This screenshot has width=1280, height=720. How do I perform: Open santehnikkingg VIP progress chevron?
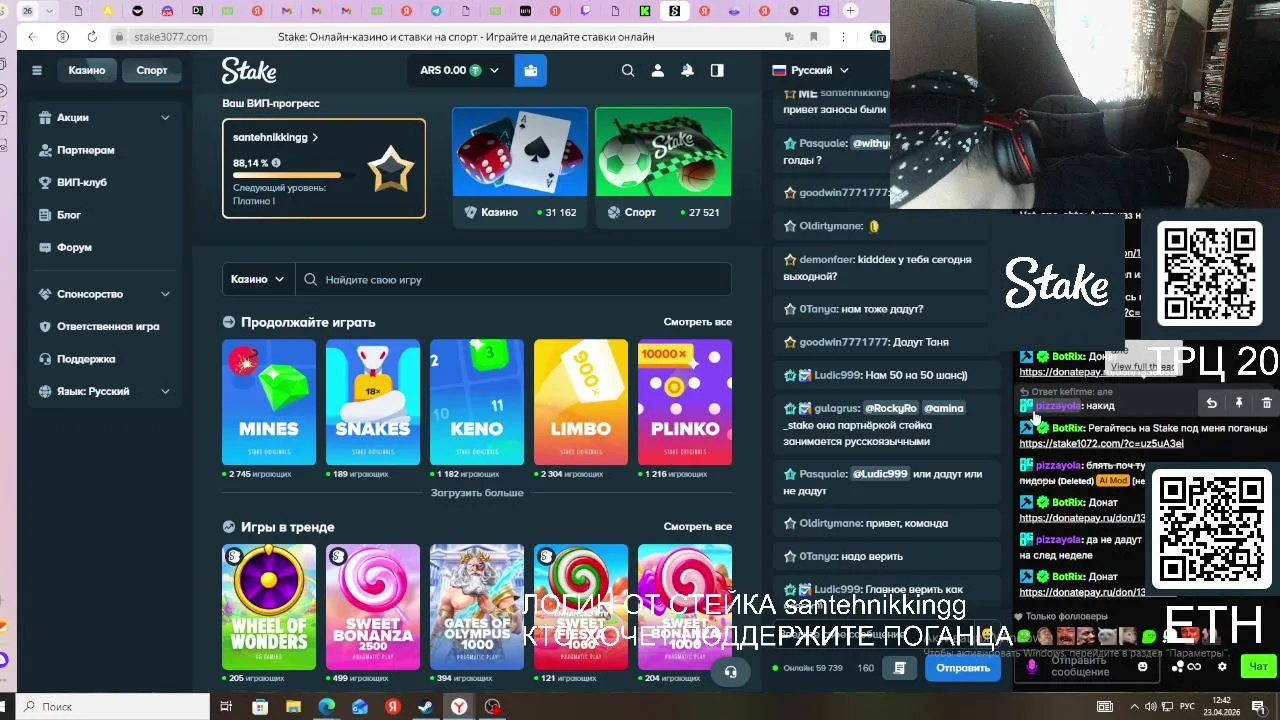click(x=315, y=137)
